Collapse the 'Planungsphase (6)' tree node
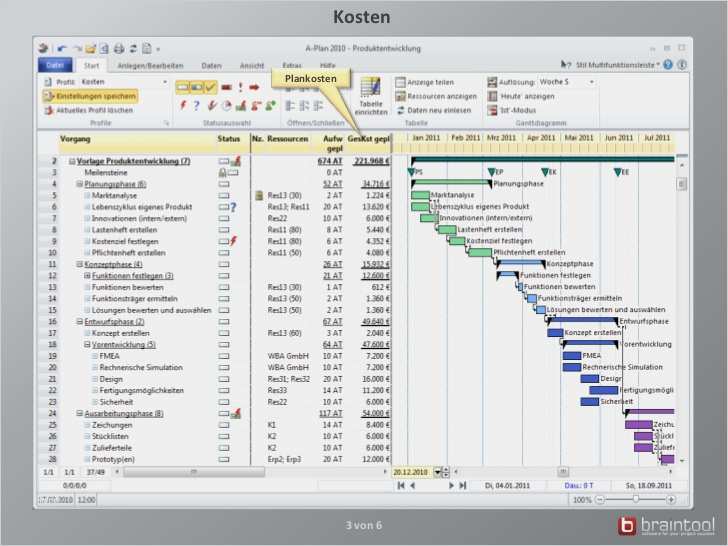 80,184
